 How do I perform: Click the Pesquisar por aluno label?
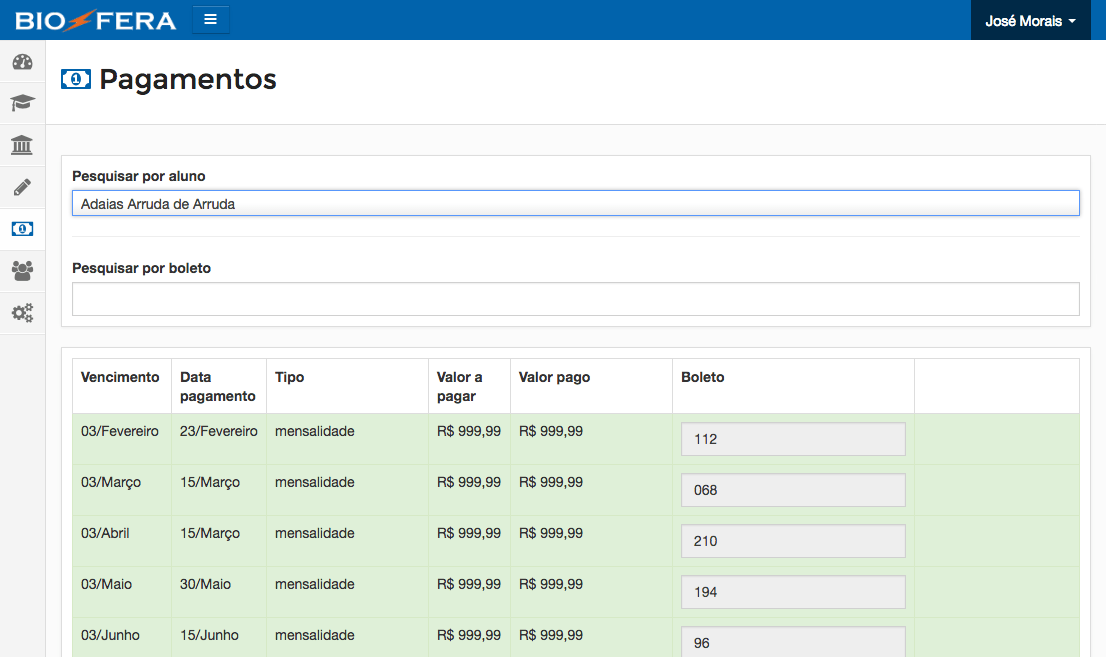(139, 176)
